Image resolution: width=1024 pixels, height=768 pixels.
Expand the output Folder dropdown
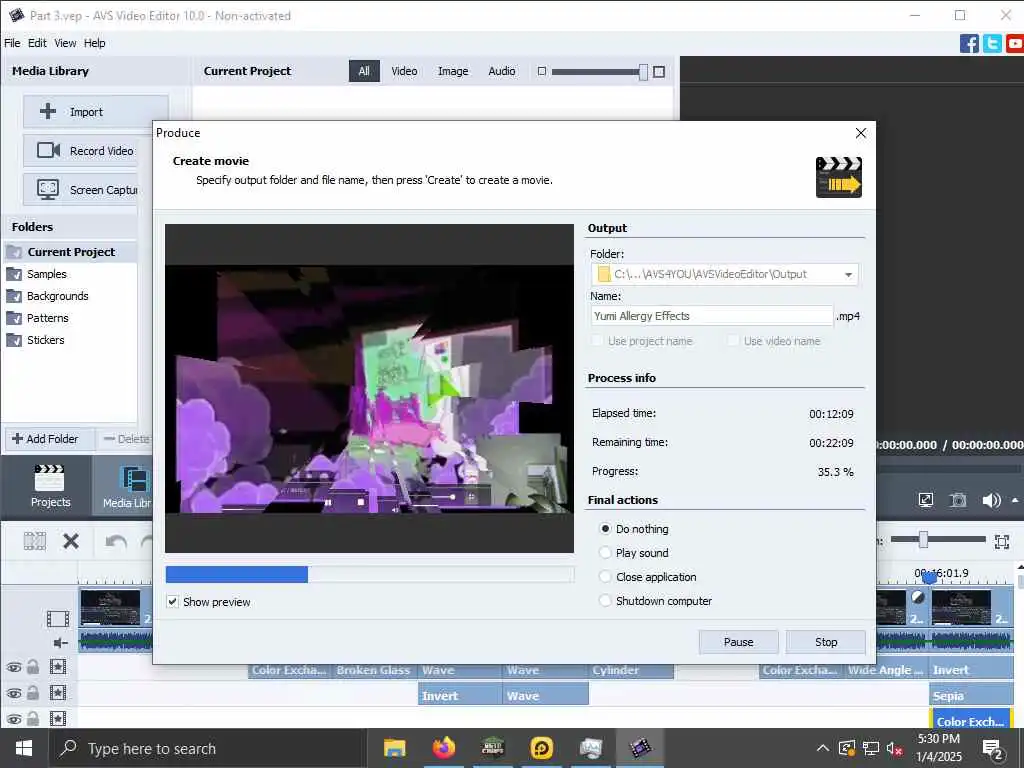coord(848,274)
